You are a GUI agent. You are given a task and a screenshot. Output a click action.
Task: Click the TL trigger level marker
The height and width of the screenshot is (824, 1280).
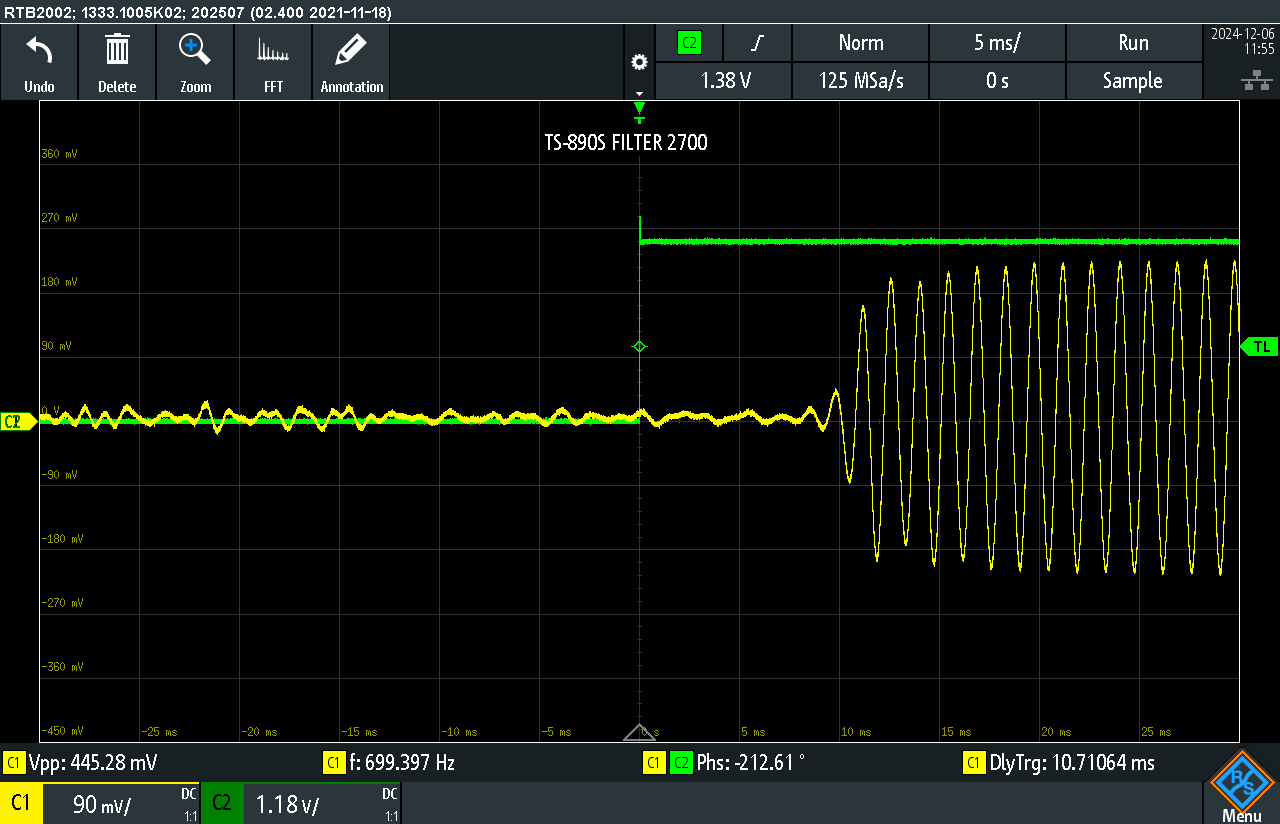coord(1260,346)
